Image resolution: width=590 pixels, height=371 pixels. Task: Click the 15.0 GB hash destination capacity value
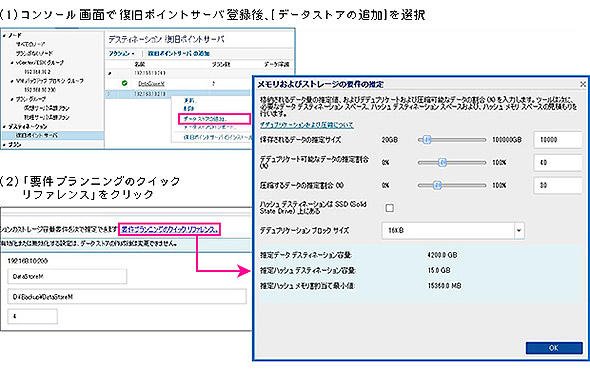point(439,270)
